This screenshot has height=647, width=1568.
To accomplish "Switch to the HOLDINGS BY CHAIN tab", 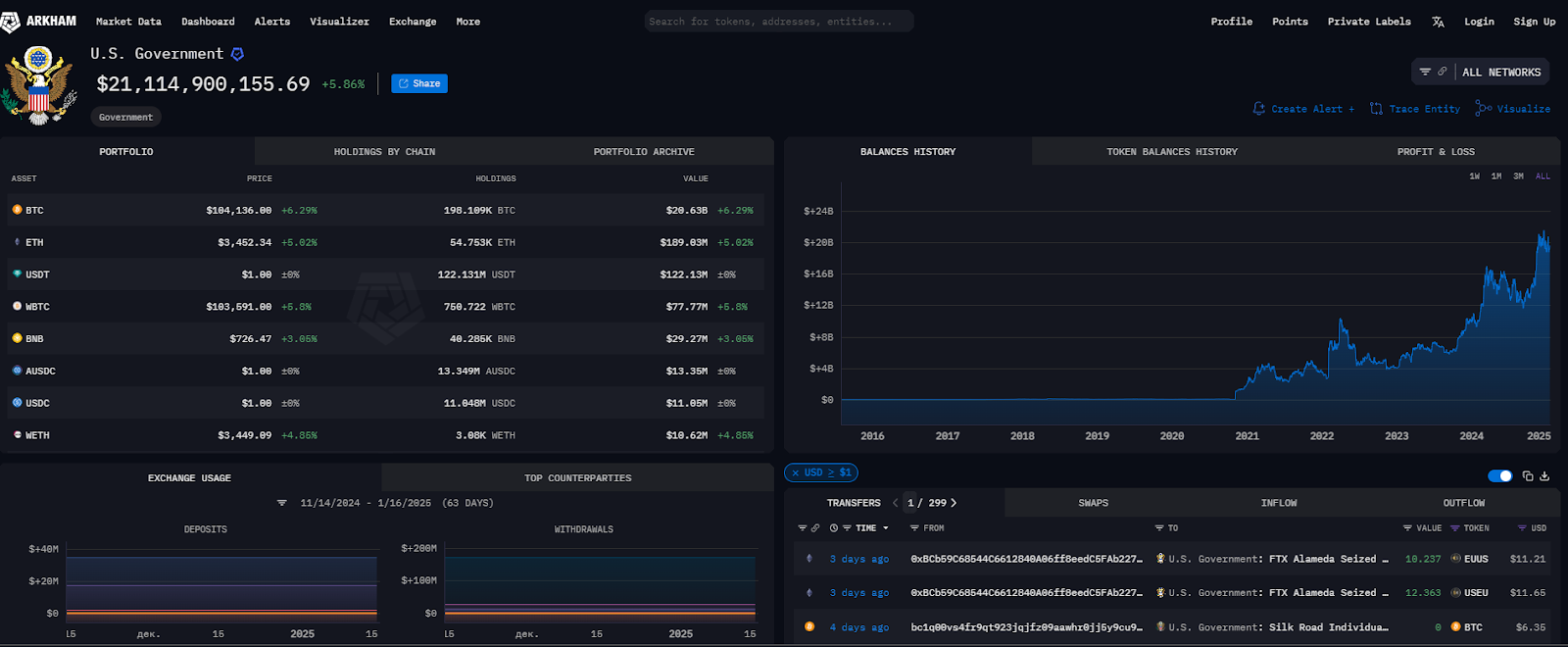I will pos(384,152).
